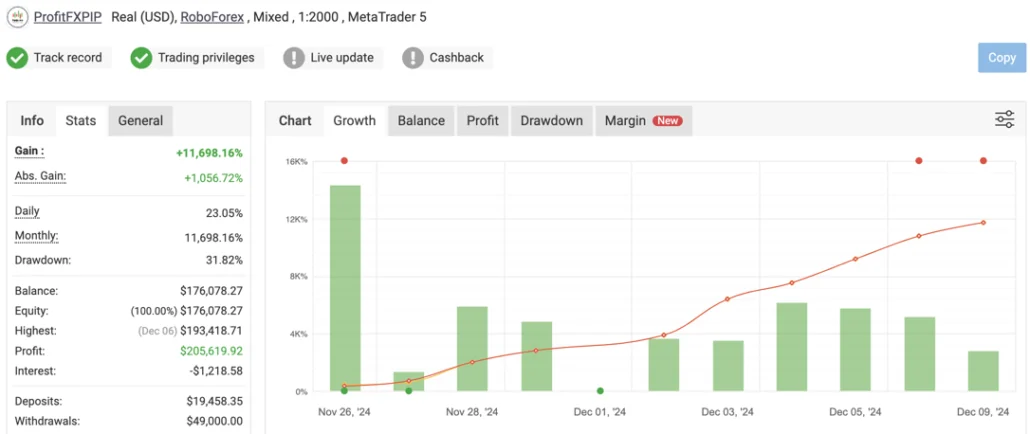Click the tallest green bar for Nov 26
The width and height of the screenshot is (1030, 434).
click(x=345, y=288)
